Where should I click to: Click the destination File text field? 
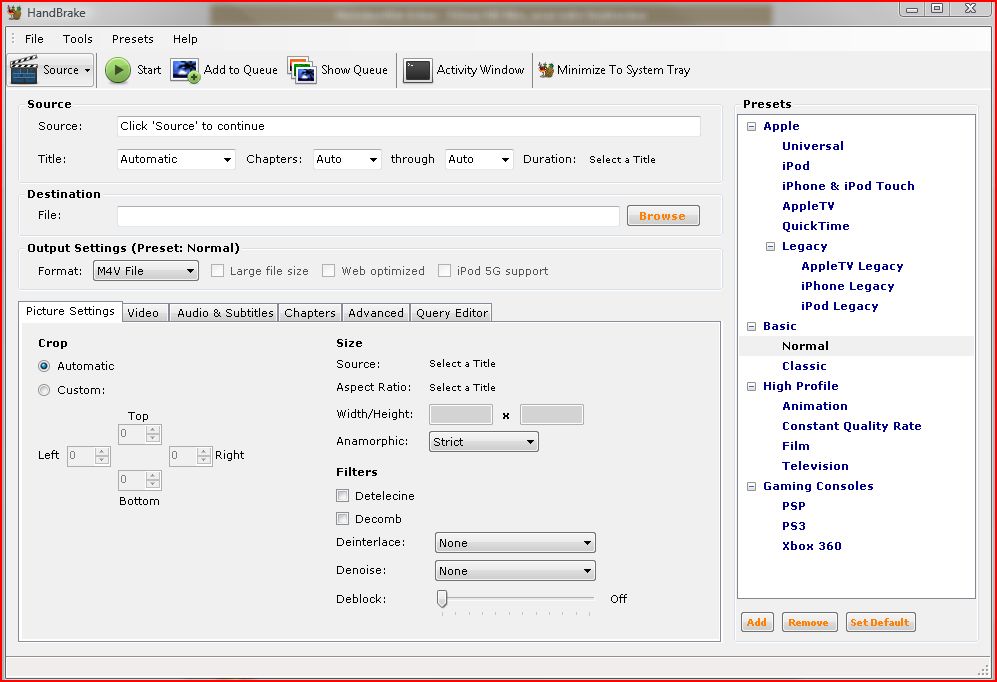click(x=368, y=216)
